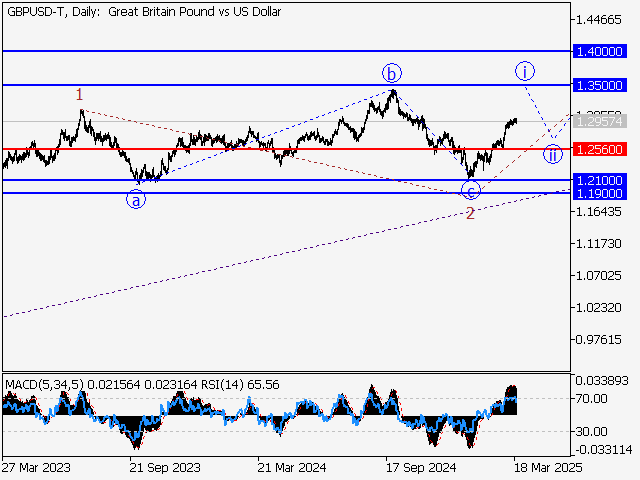The image size is (640, 480).
Task: Click the circled 'ii' projection marker
Action: [552, 154]
